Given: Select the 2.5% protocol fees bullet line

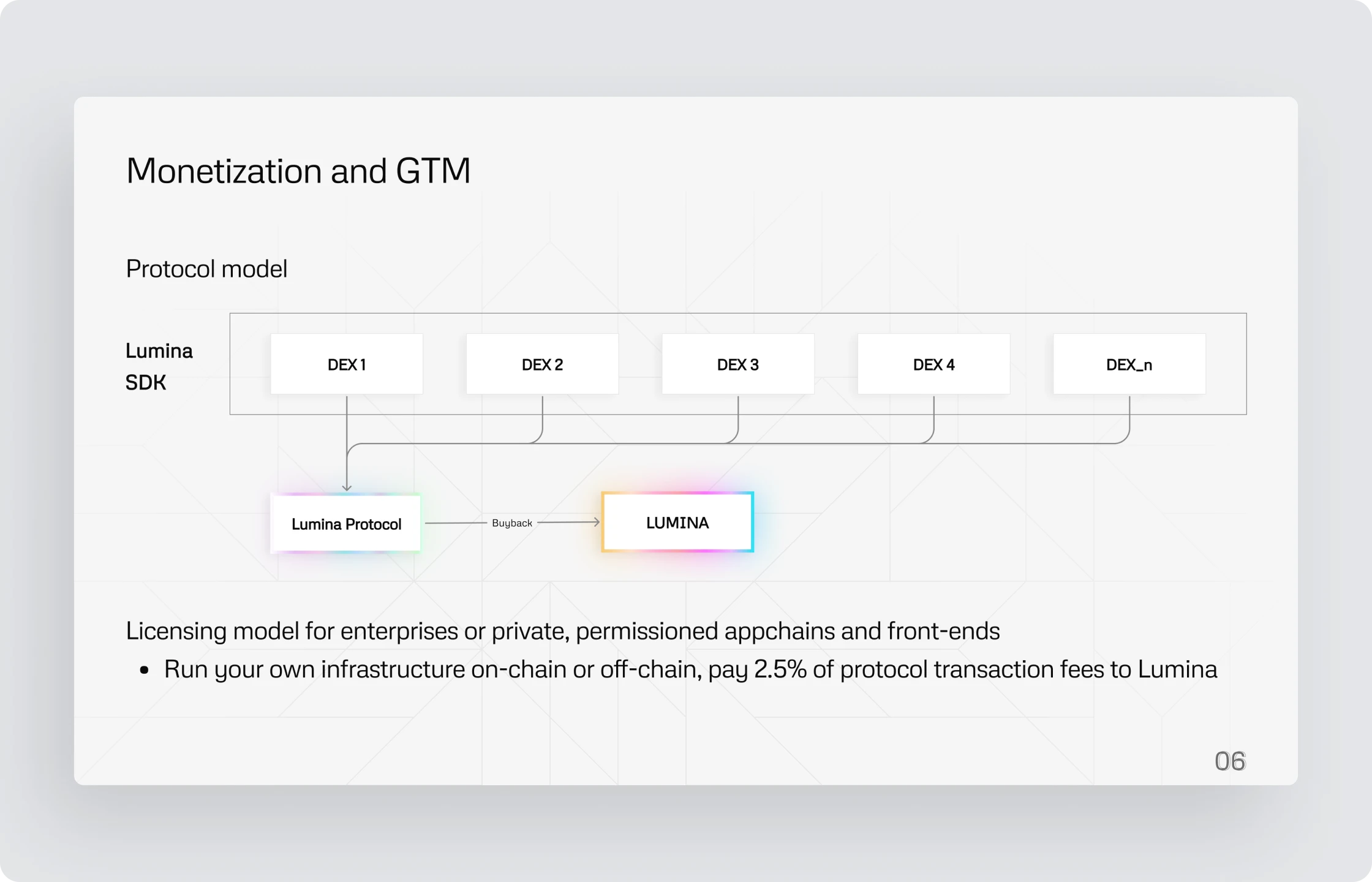Looking at the screenshot, I should (x=690, y=669).
